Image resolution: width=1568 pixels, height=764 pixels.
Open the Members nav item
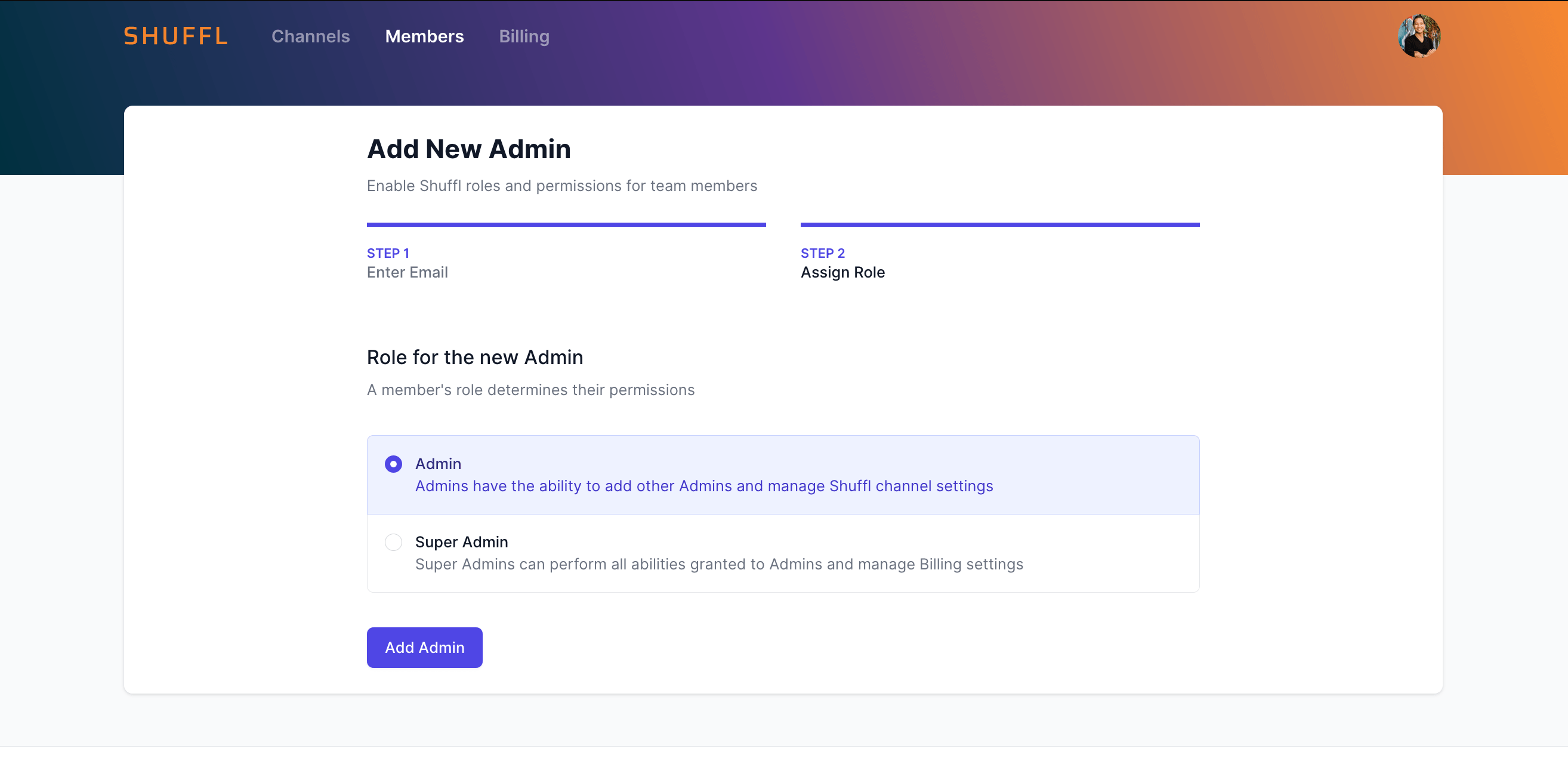424,36
